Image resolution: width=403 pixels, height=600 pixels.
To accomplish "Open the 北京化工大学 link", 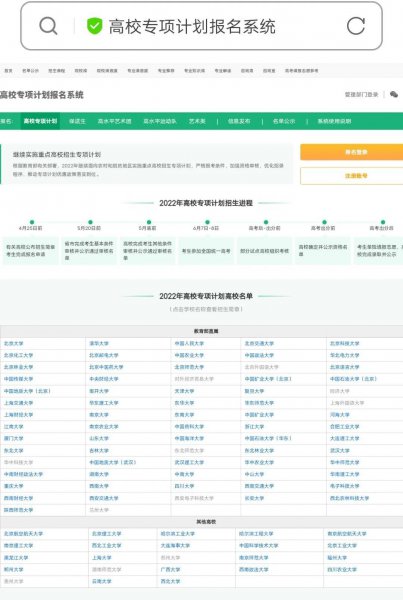I will click(x=19, y=355).
